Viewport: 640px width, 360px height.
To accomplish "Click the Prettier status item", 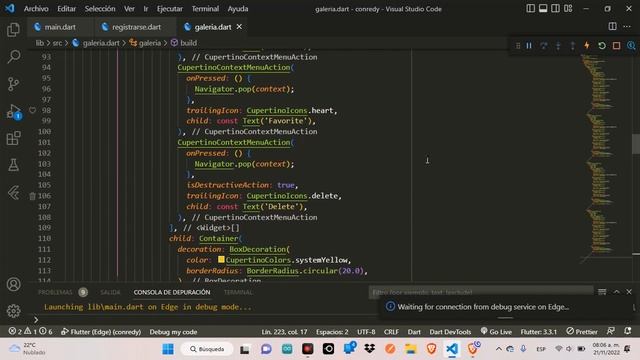I will tap(582, 331).
